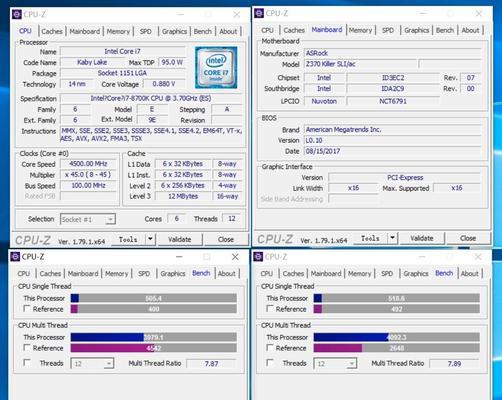Image resolution: width=502 pixels, height=400 pixels.
Task: Click multi thread Reference bar in bottom-right window
Action: tap(397, 348)
